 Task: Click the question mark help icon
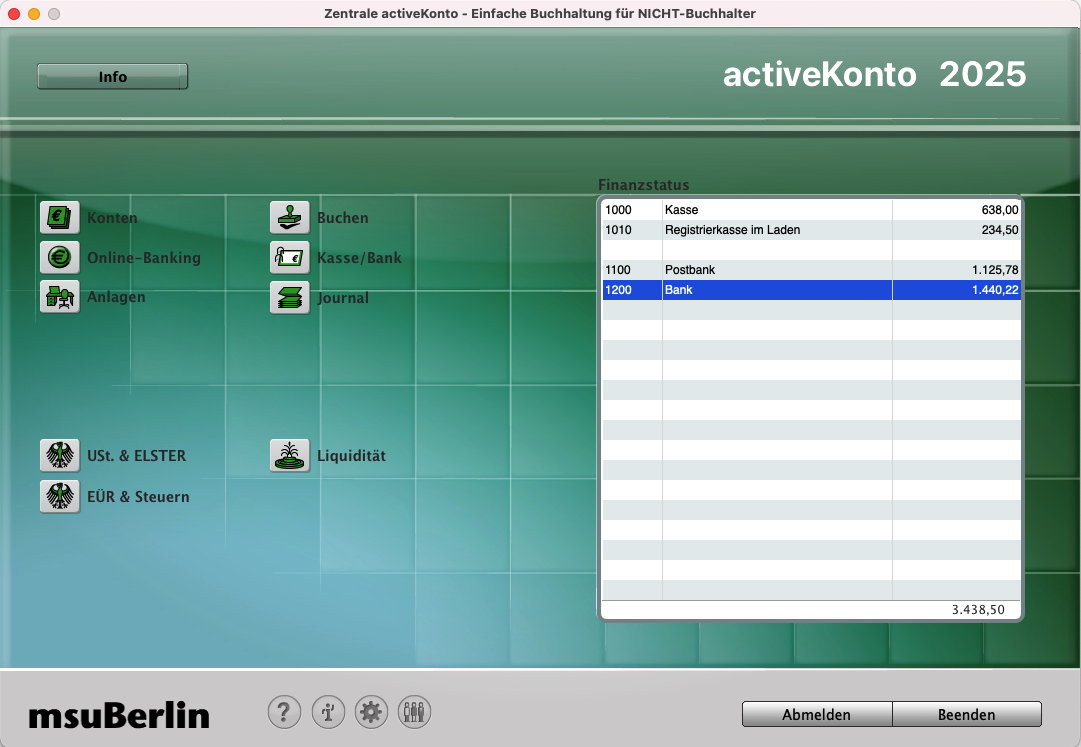click(284, 712)
